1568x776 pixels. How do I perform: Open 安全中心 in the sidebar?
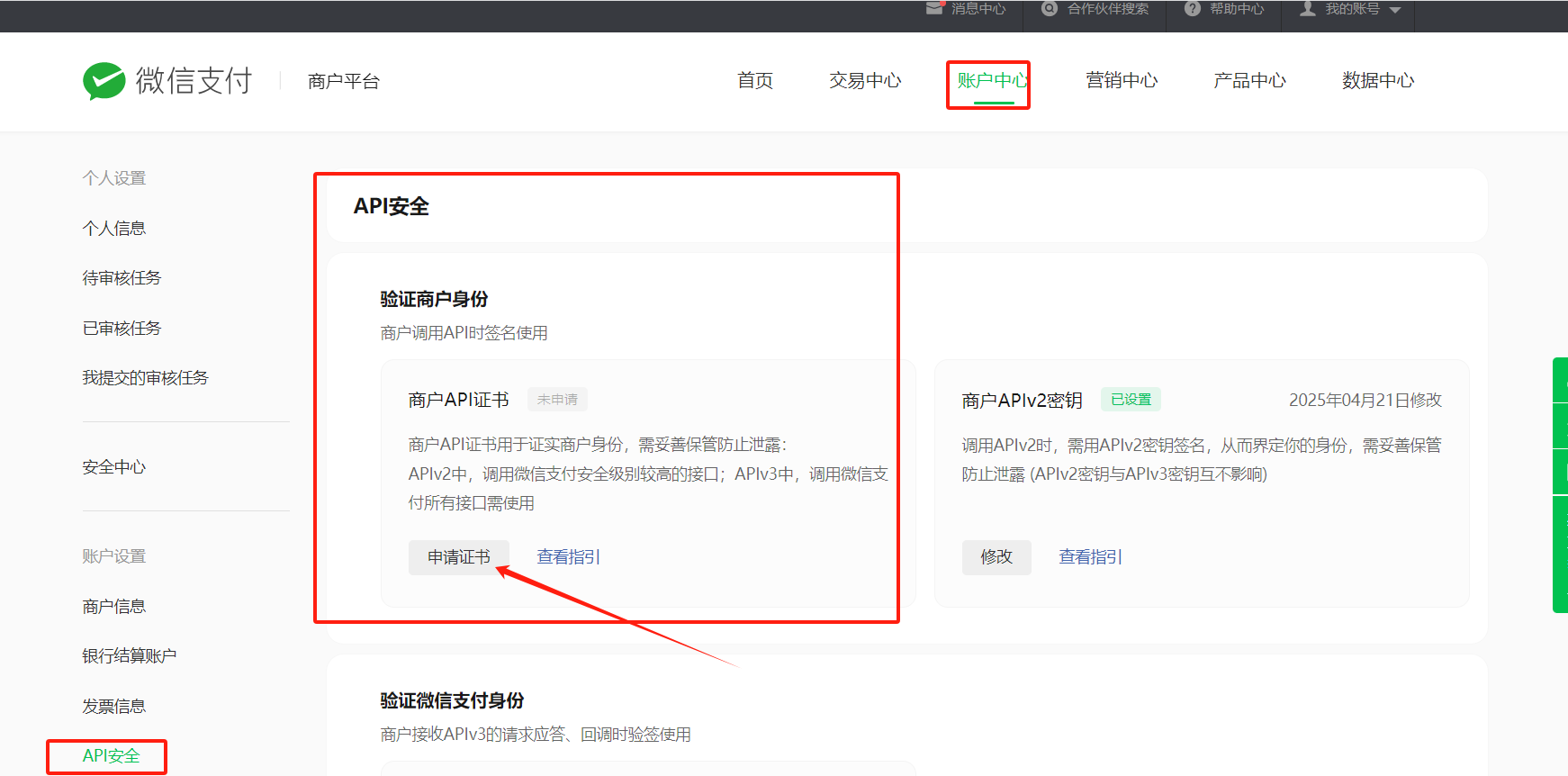point(114,467)
